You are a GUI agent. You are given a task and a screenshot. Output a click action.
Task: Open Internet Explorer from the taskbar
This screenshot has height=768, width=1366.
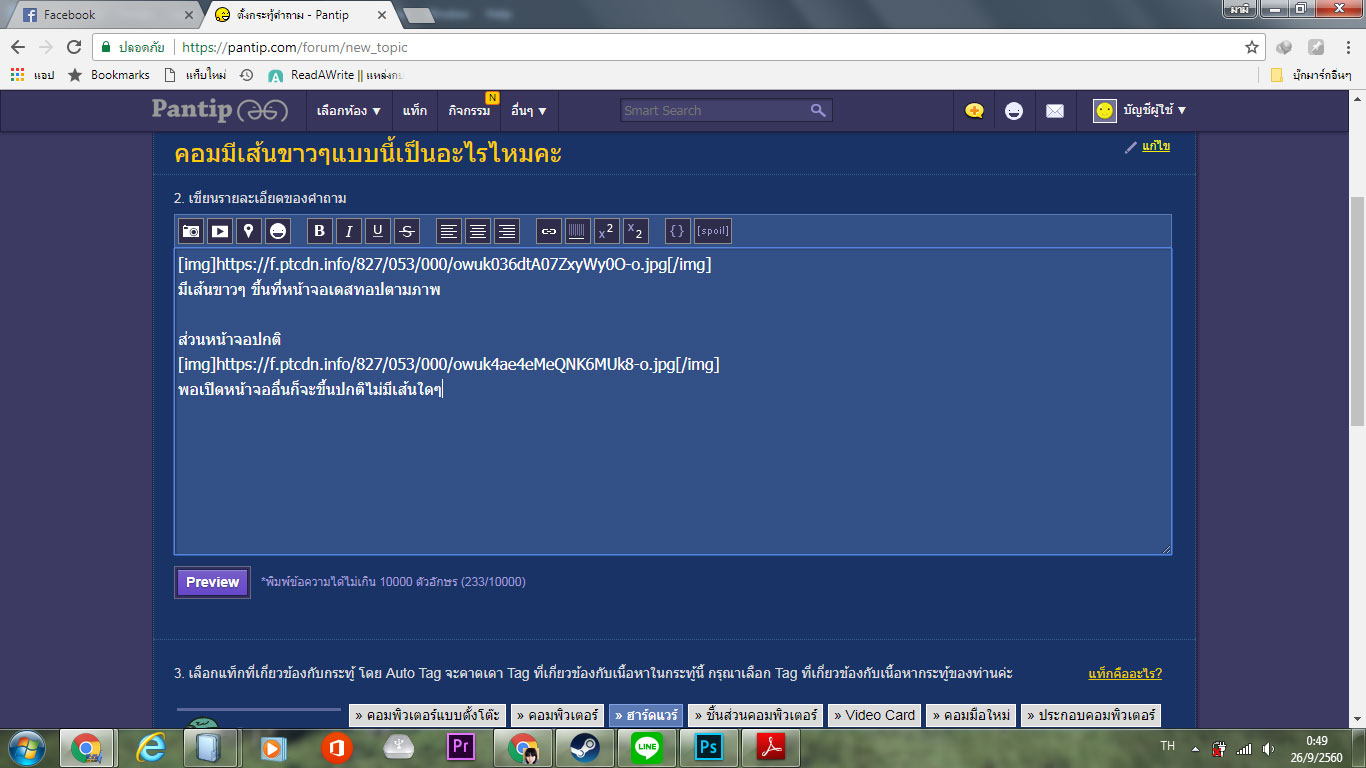(x=151, y=748)
